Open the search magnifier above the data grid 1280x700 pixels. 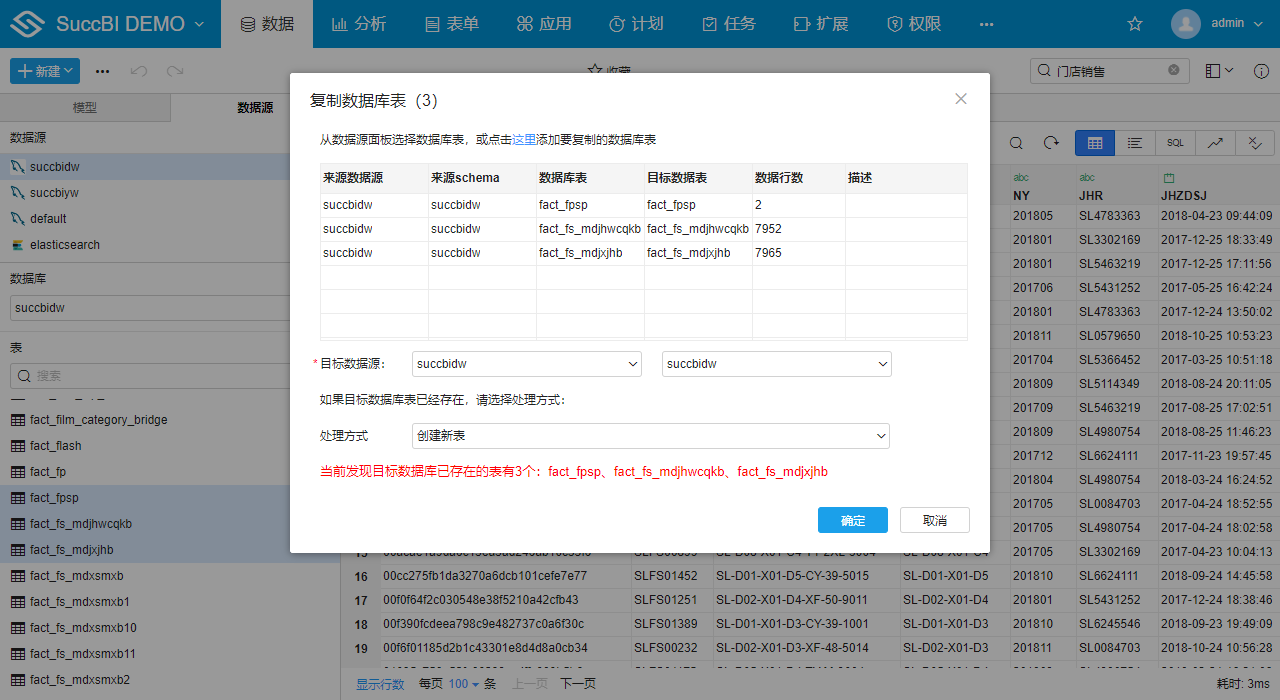1016,143
